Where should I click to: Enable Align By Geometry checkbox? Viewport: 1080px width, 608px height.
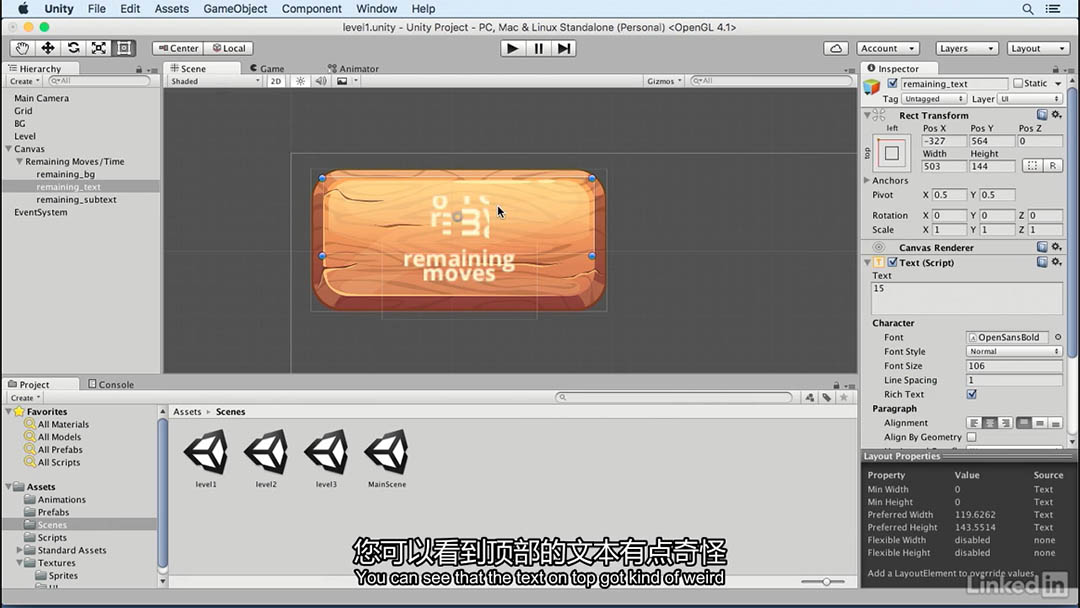[x=971, y=437]
